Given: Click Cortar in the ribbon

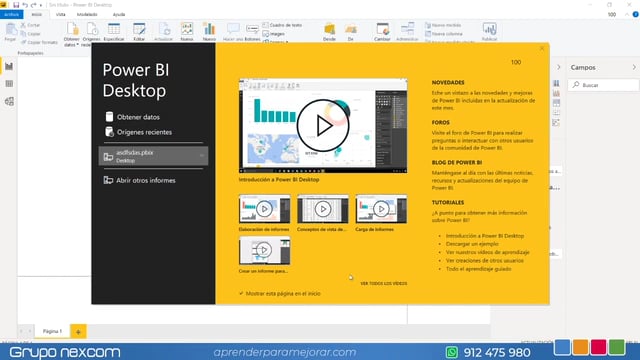Looking at the screenshot, I should (31, 25).
